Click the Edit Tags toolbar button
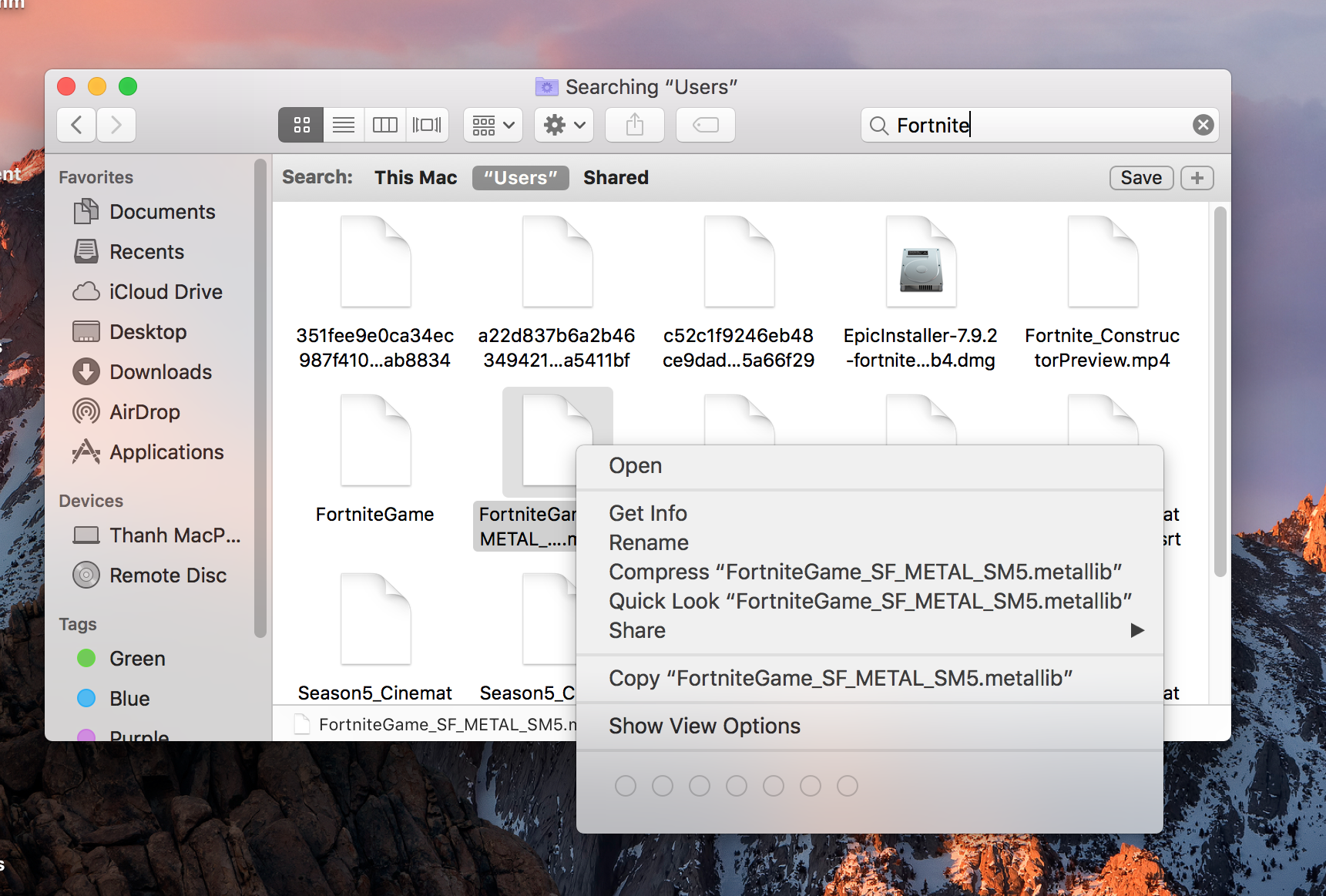The width and height of the screenshot is (1326, 896). [x=706, y=125]
